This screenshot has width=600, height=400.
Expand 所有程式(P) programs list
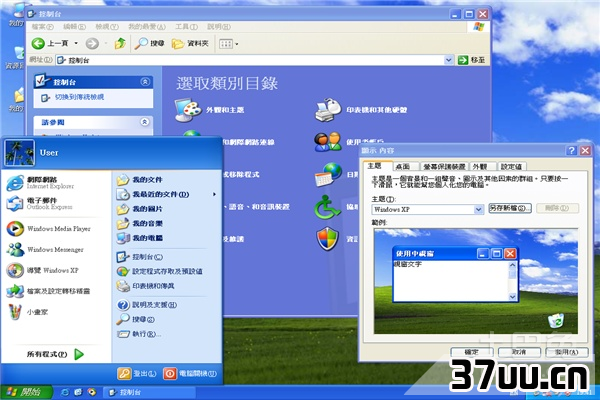(55, 354)
